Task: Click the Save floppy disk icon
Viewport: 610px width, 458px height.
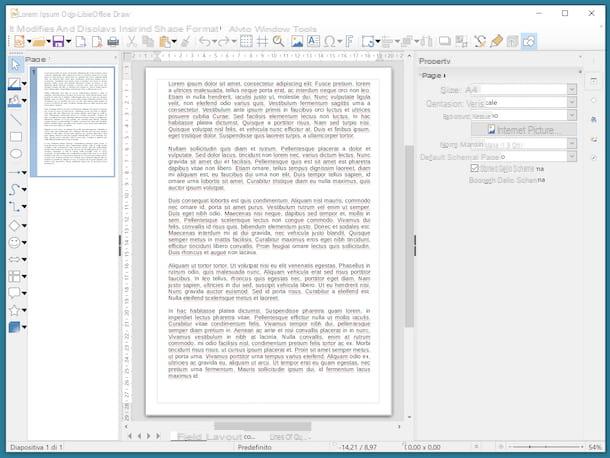Action: point(58,41)
